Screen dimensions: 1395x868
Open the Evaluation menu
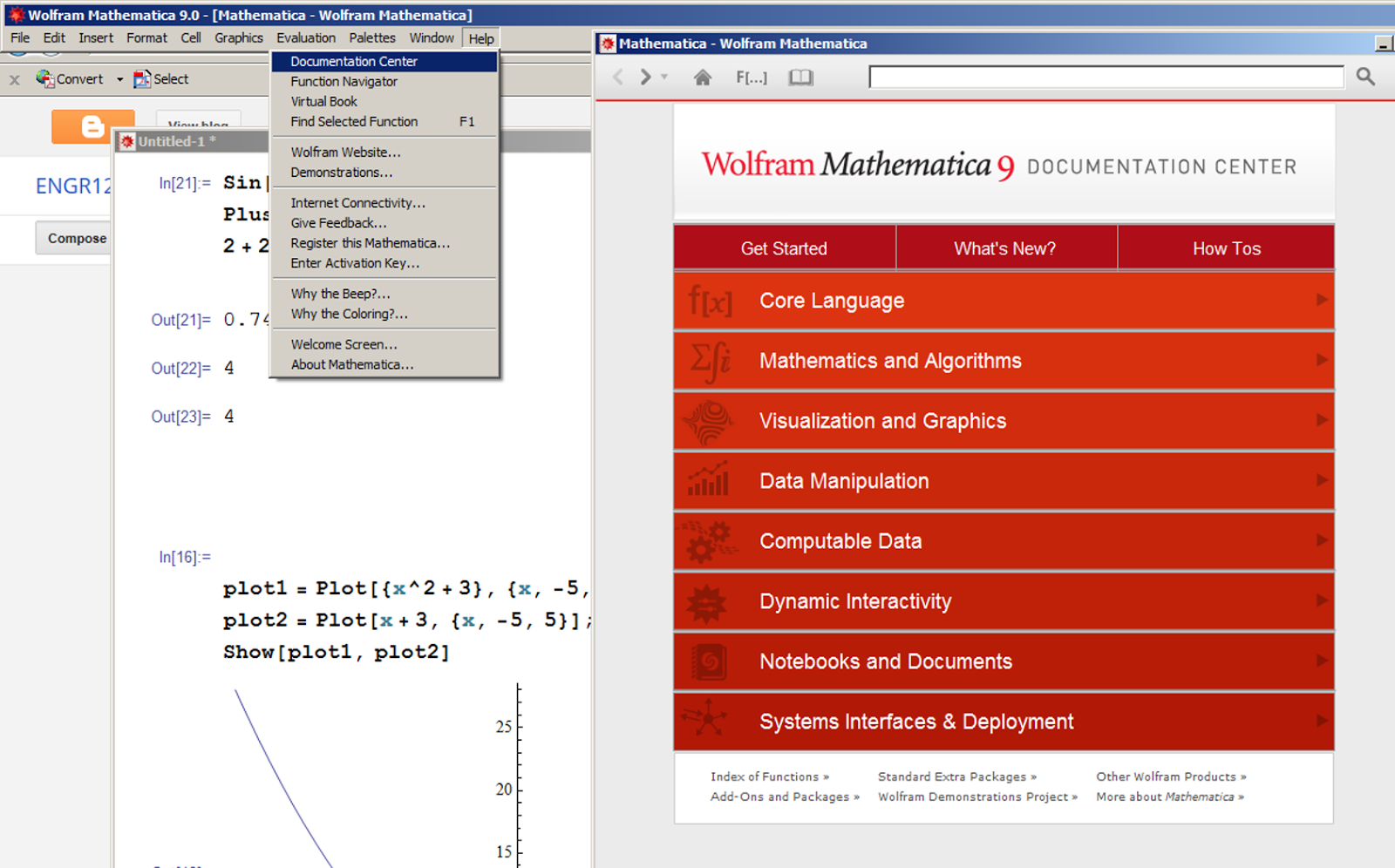pyautogui.click(x=306, y=37)
